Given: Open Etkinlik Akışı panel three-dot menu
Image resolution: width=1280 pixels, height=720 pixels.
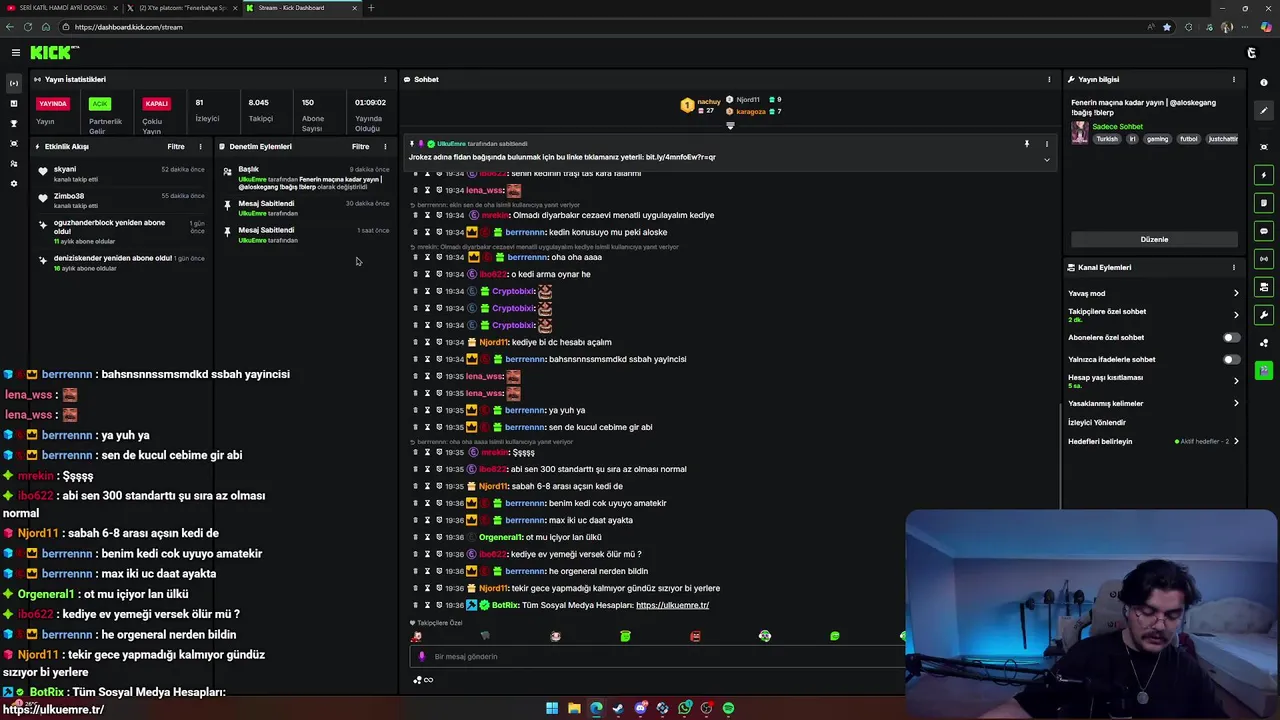Looking at the screenshot, I should (x=200, y=147).
